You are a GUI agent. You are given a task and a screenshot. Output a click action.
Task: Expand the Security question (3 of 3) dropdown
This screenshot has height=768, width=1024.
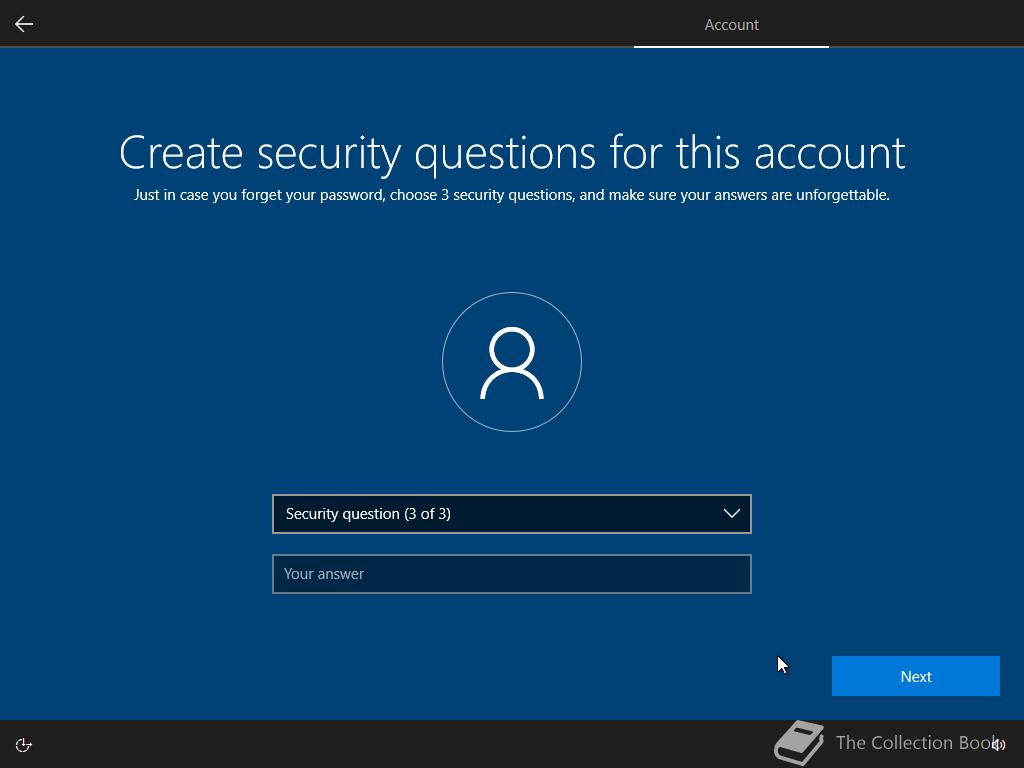[511, 514]
